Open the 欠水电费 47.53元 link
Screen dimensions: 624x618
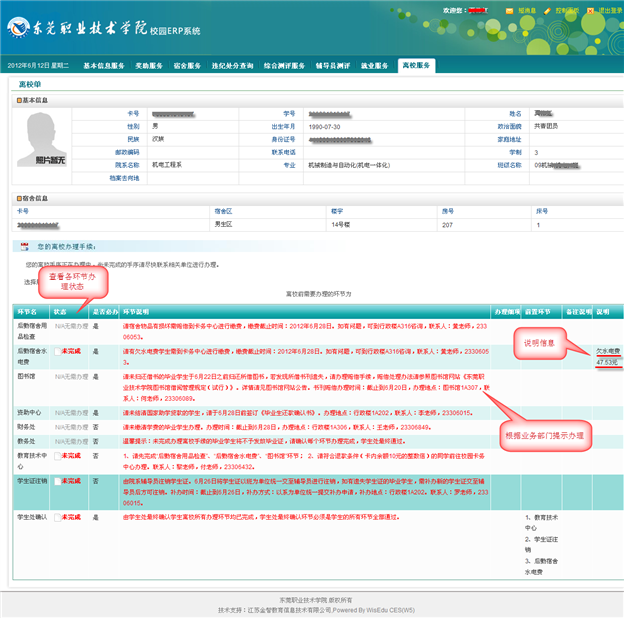coord(607,356)
